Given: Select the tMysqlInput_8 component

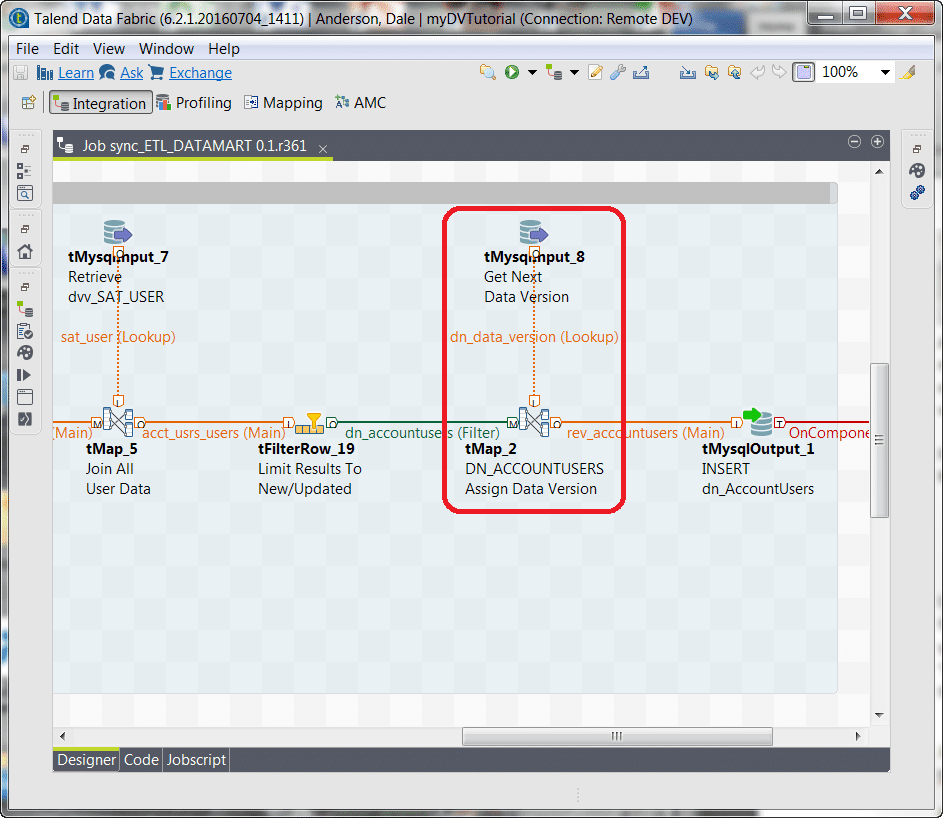Looking at the screenshot, I should [534, 234].
